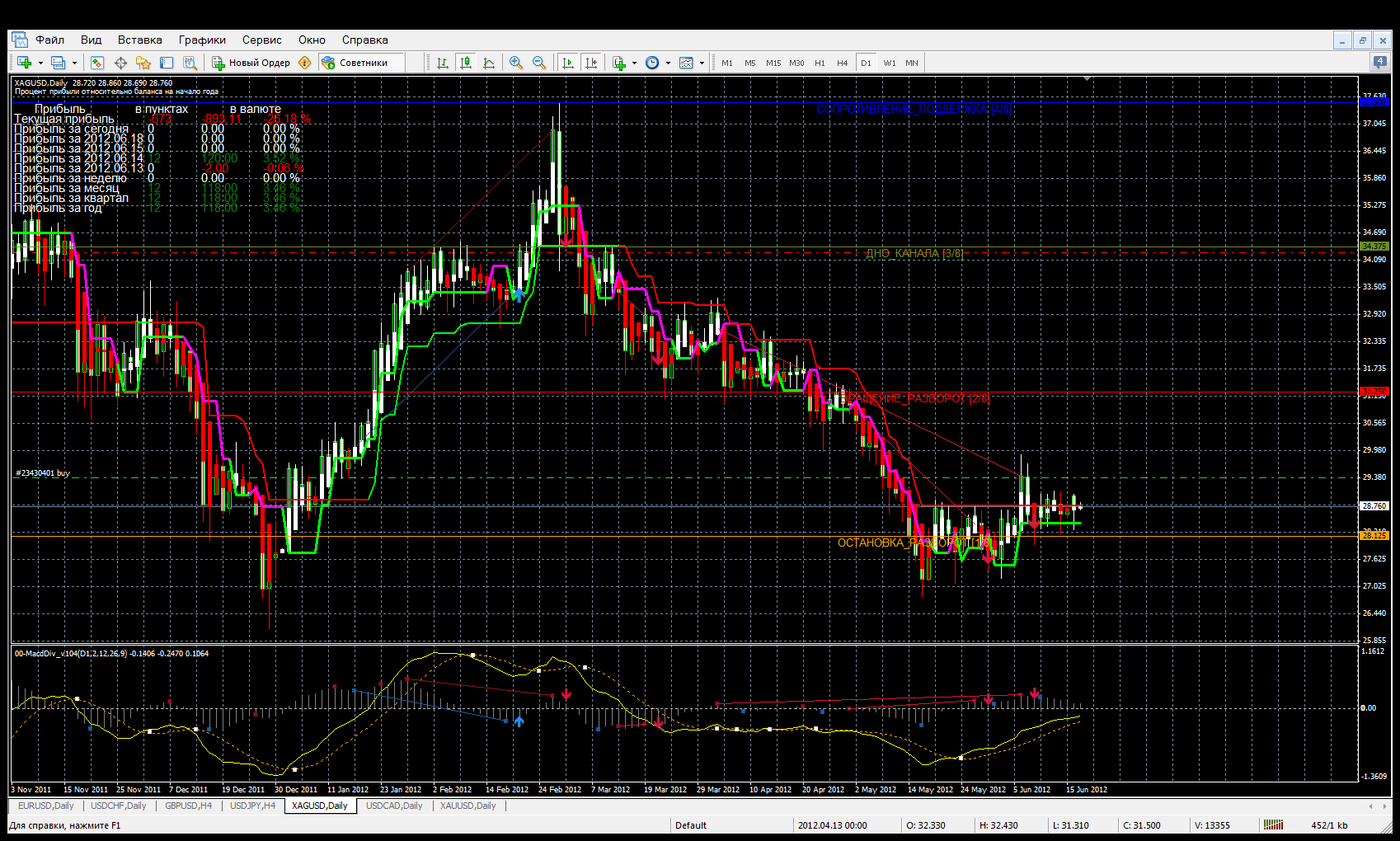Screen dimensions: 1400x841
Task: Toggle the Советники auto-trading button
Action: pos(355,63)
